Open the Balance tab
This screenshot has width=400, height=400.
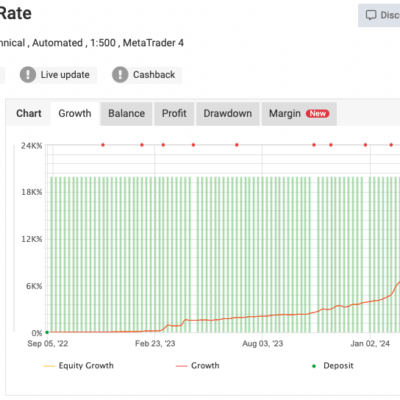click(126, 113)
